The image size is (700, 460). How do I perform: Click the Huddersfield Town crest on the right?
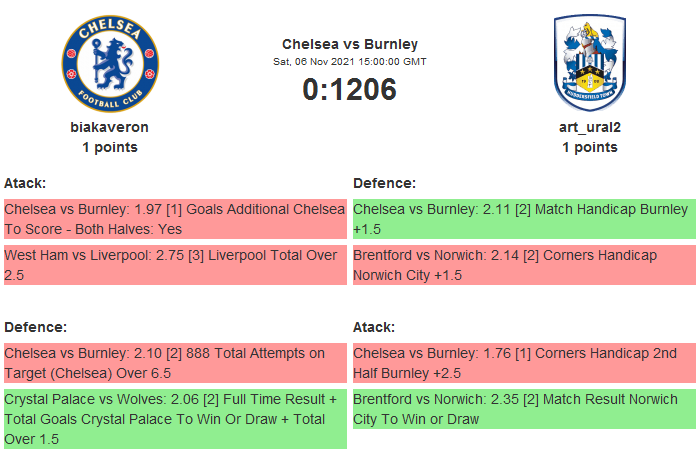click(589, 64)
